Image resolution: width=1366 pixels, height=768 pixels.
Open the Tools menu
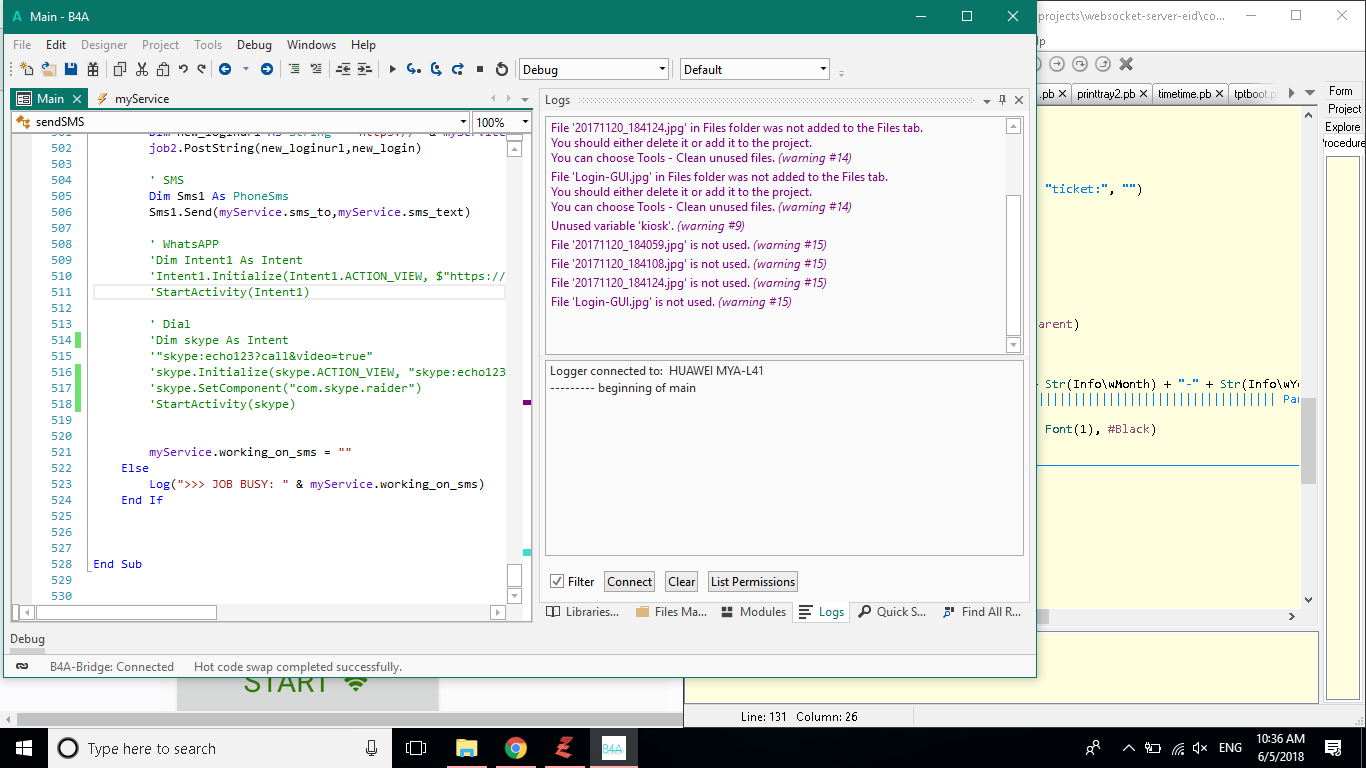coord(208,45)
